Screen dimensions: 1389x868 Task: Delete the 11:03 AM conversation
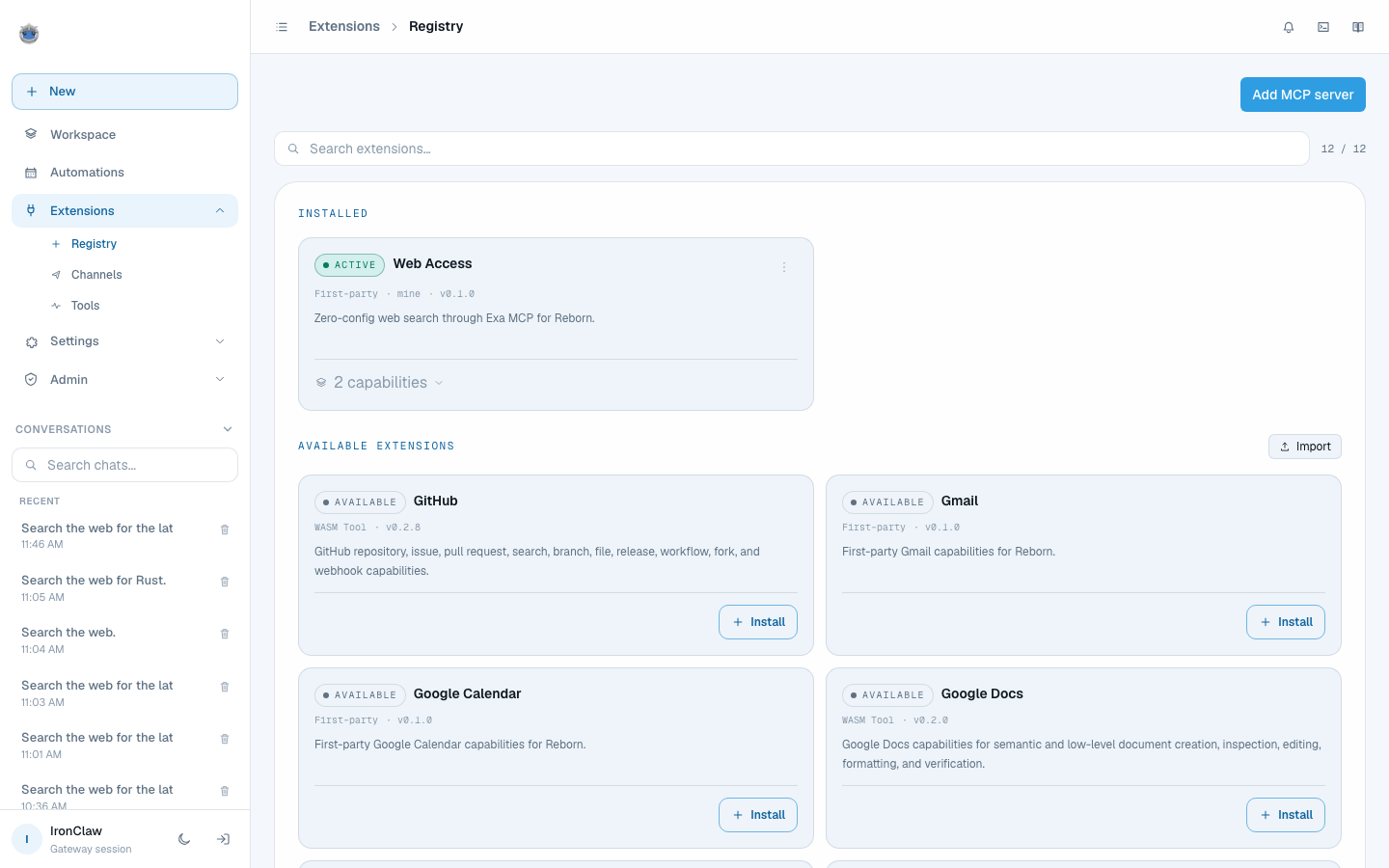[225, 687]
